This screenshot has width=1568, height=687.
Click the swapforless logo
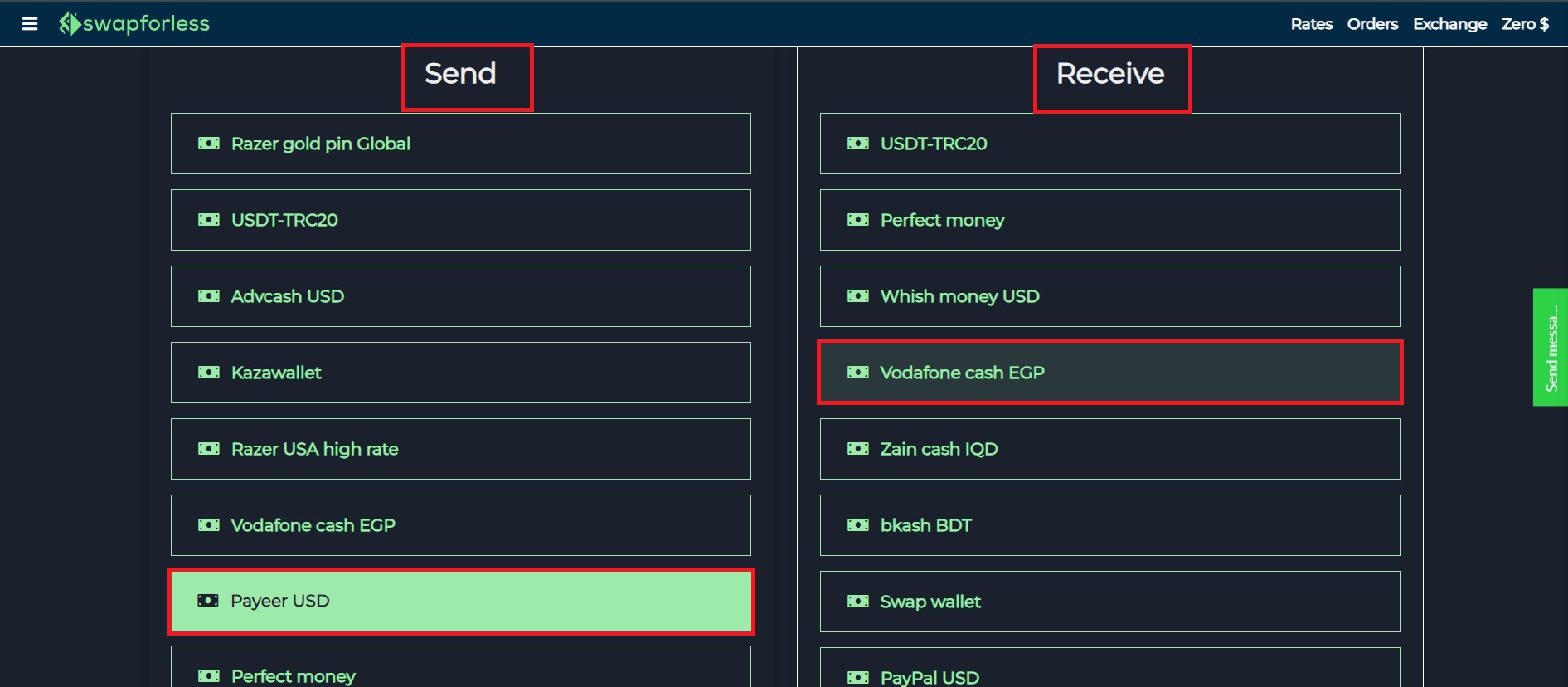tap(134, 23)
